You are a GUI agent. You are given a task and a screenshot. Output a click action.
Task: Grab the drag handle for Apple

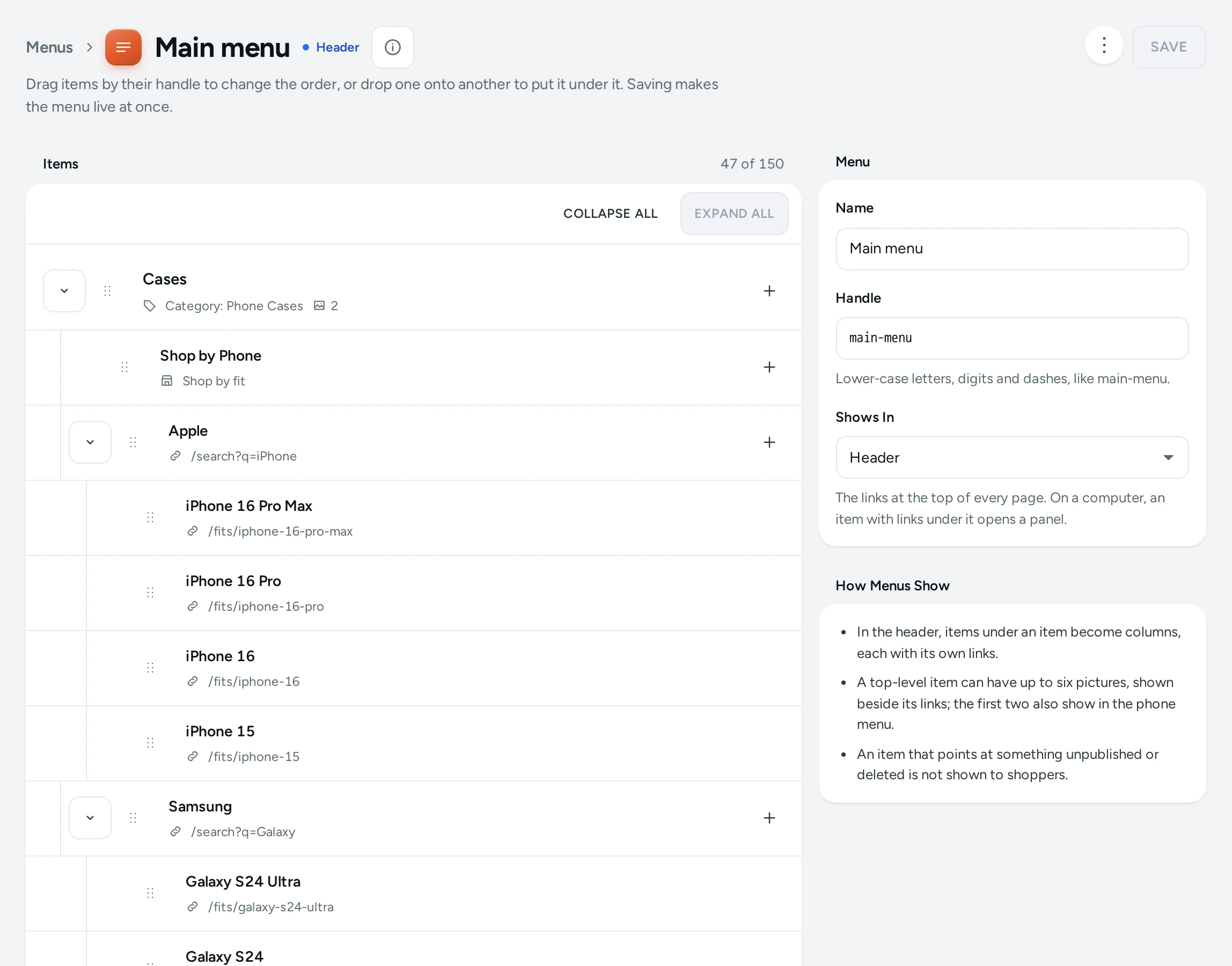[x=133, y=442]
